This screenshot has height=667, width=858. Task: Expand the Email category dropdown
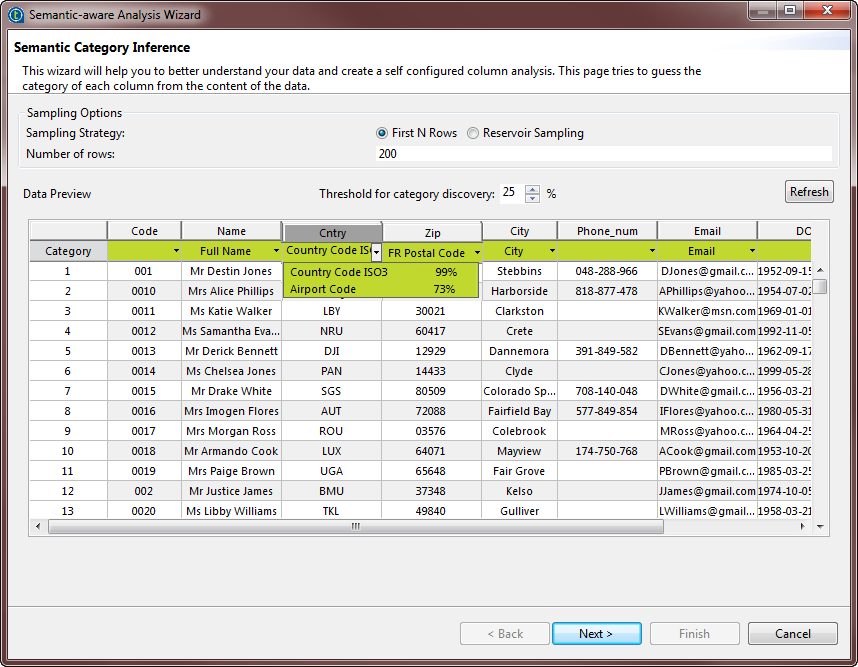(x=750, y=251)
